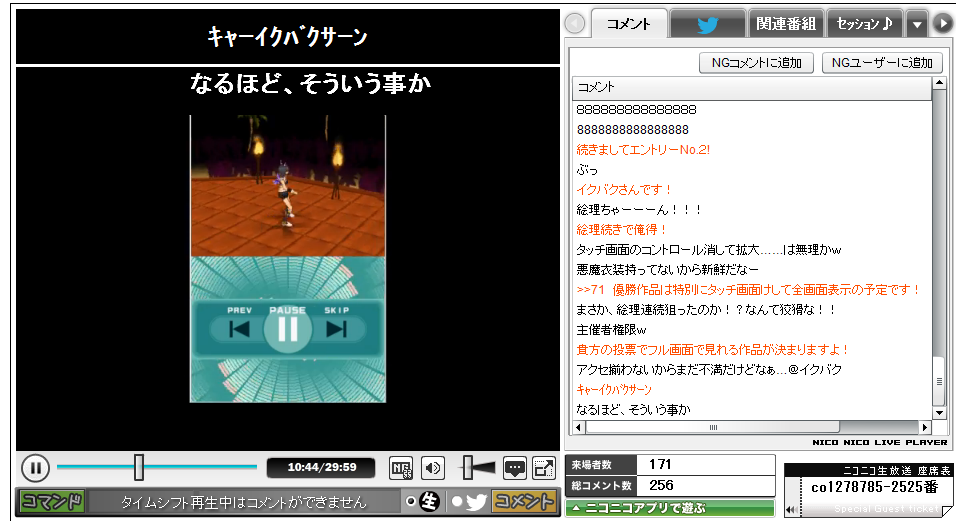Select comment ぶっ in list
956x521 pixels.
click(587, 170)
